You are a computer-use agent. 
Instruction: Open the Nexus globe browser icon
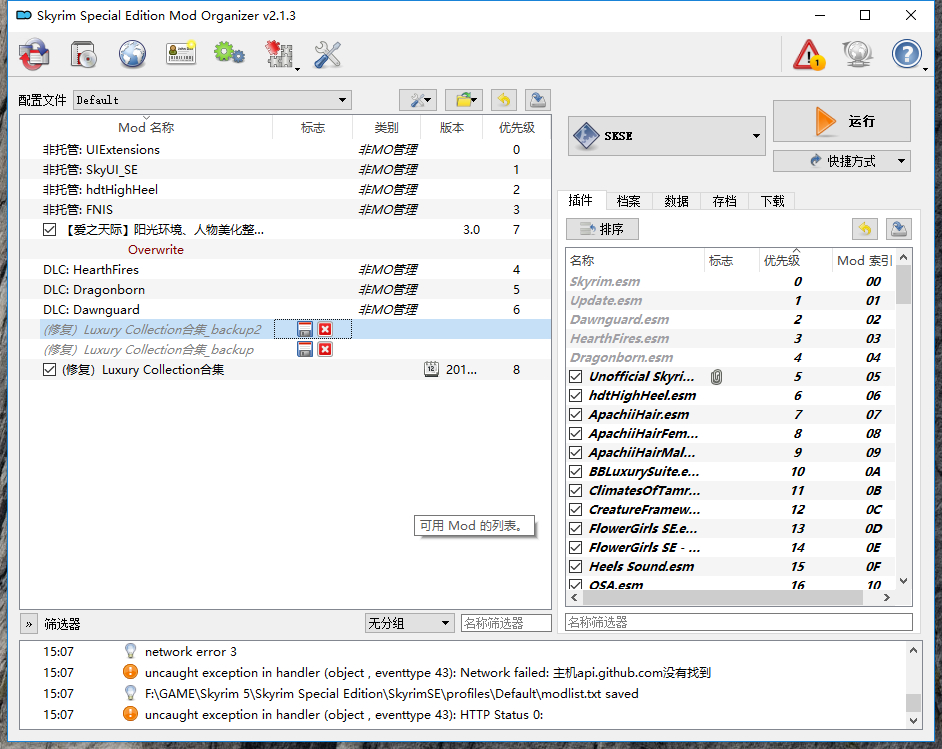[132, 55]
